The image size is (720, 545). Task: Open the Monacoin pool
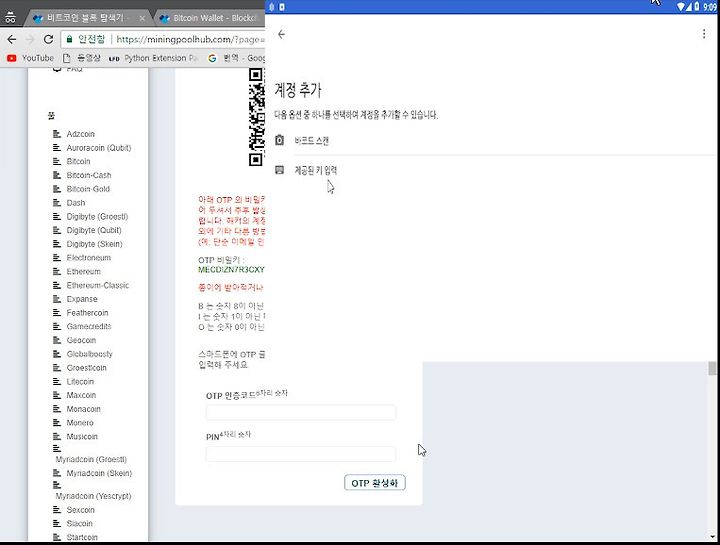click(84, 409)
